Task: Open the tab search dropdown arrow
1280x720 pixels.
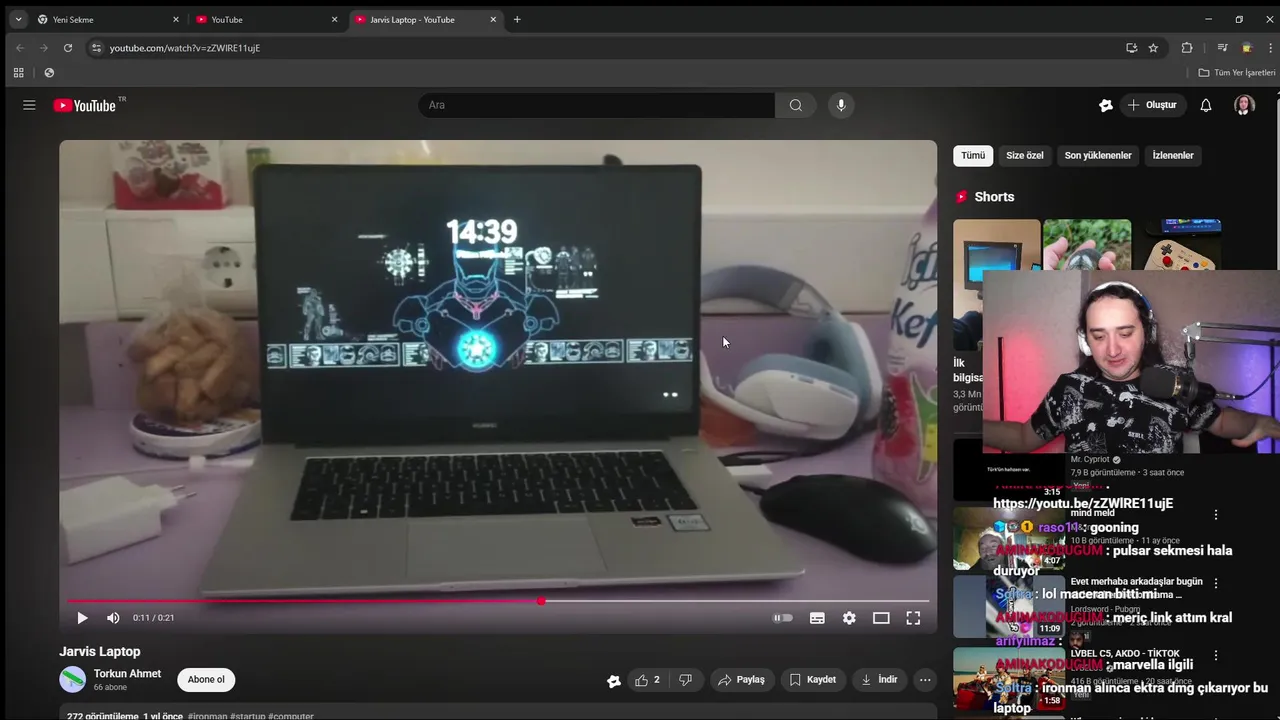Action: point(18,19)
